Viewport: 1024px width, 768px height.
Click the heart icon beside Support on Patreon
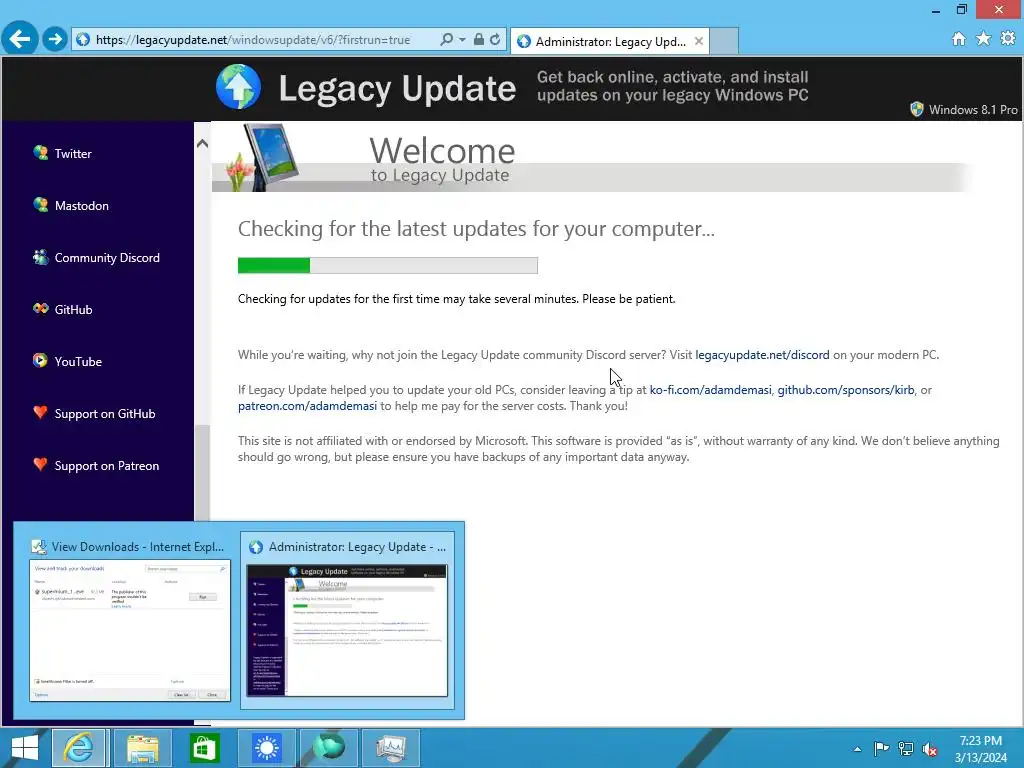tap(40, 464)
